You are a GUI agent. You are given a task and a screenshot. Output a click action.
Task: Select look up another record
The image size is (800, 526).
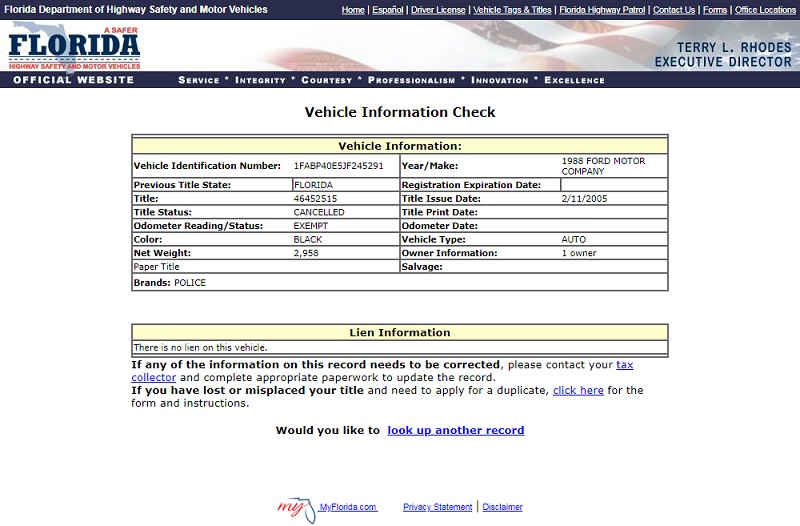456,430
